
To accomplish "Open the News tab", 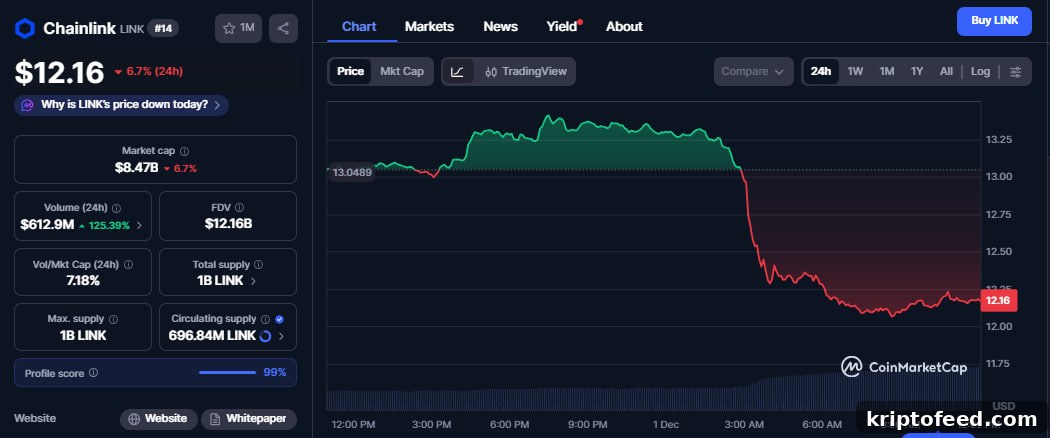I will [x=500, y=27].
